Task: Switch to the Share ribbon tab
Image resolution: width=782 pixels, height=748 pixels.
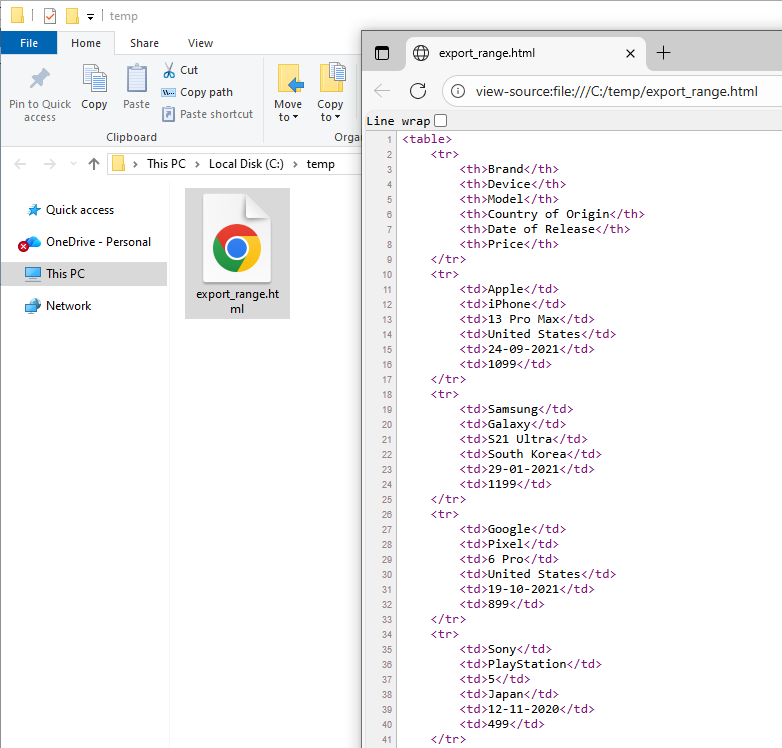Action: point(144,43)
